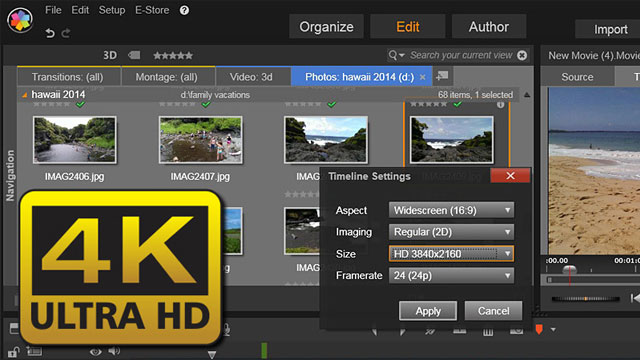Select the orange-highlighted selected photo thumbnail

(x=451, y=140)
